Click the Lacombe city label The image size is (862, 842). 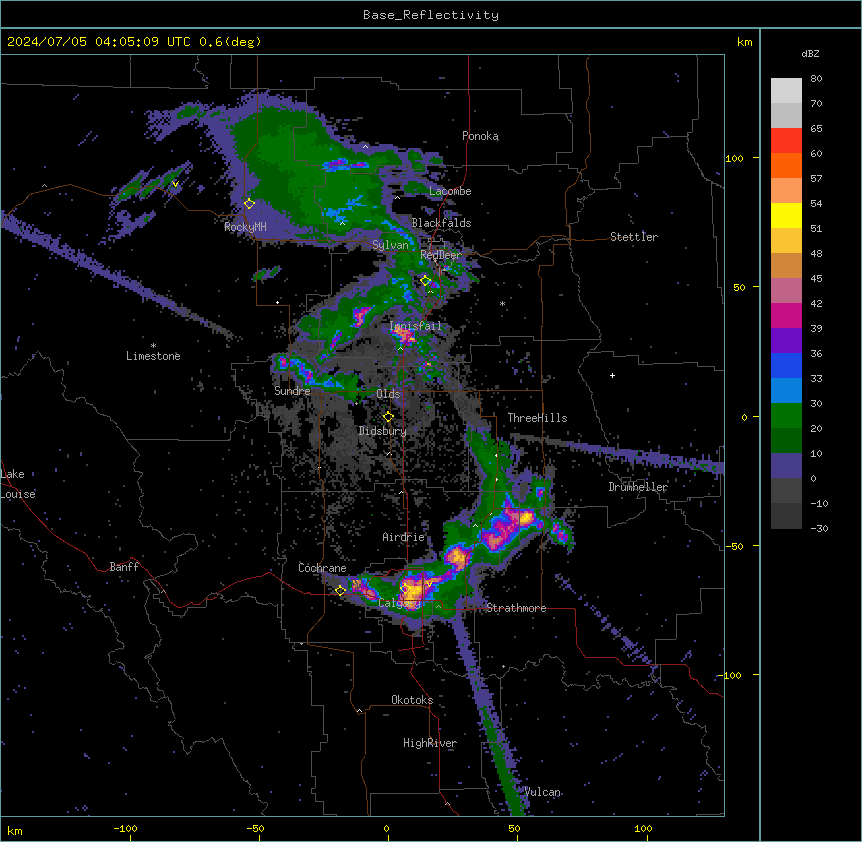point(450,191)
